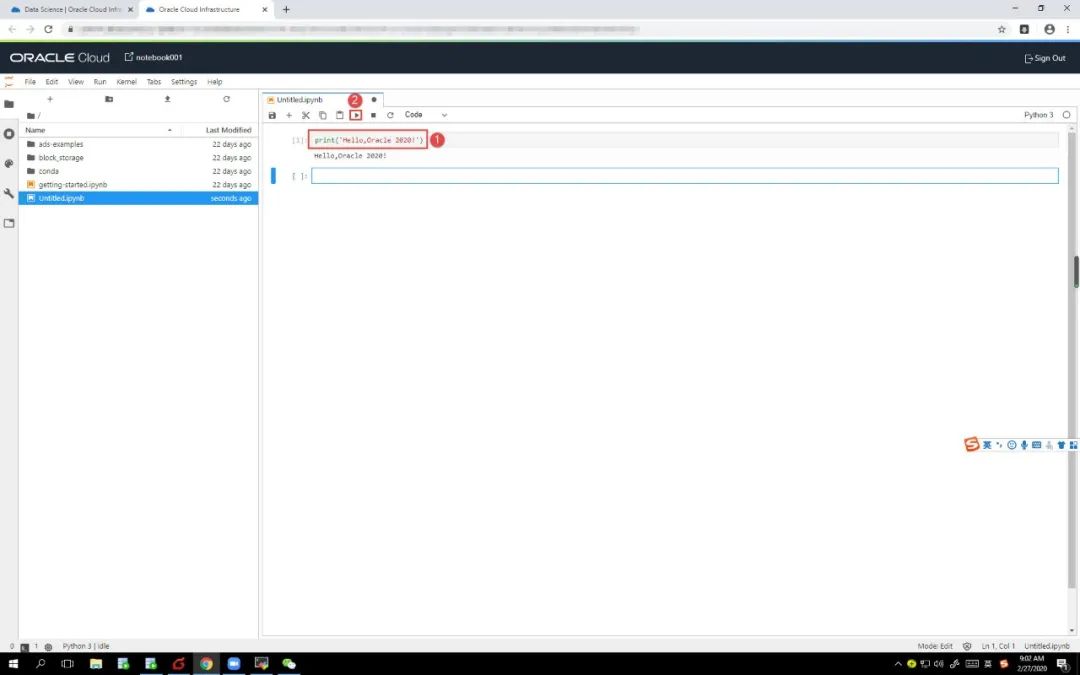Select Untitled.ipynb in file browser
Viewport: 1080px width, 675px height.
pos(138,198)
